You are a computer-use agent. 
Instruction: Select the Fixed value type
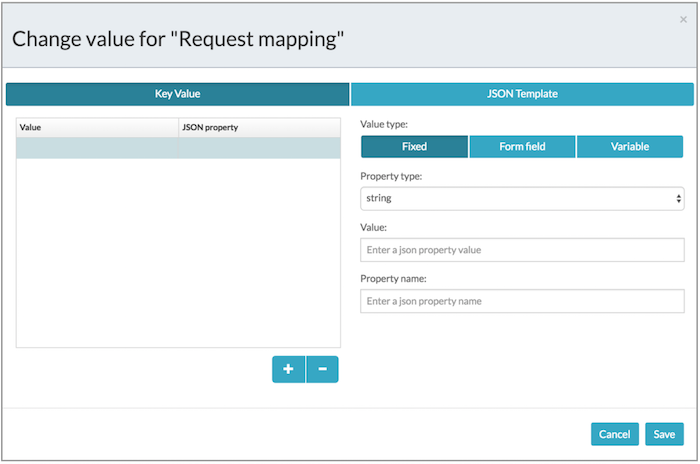coord(414,147)
